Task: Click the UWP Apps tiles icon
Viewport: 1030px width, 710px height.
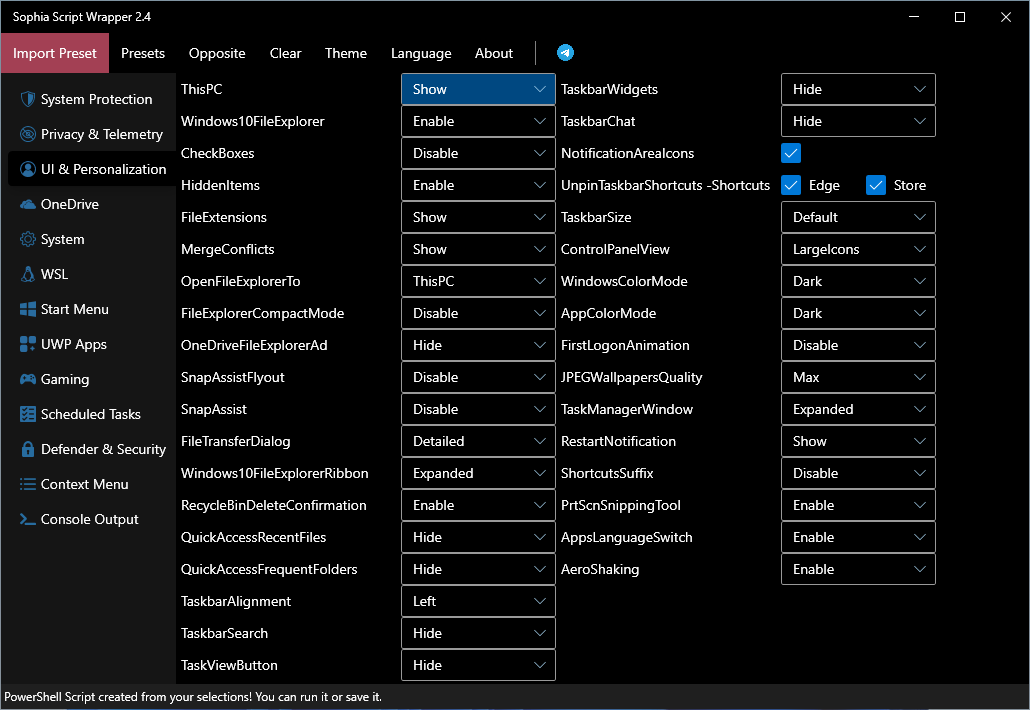Action: [x=28, y=344]
